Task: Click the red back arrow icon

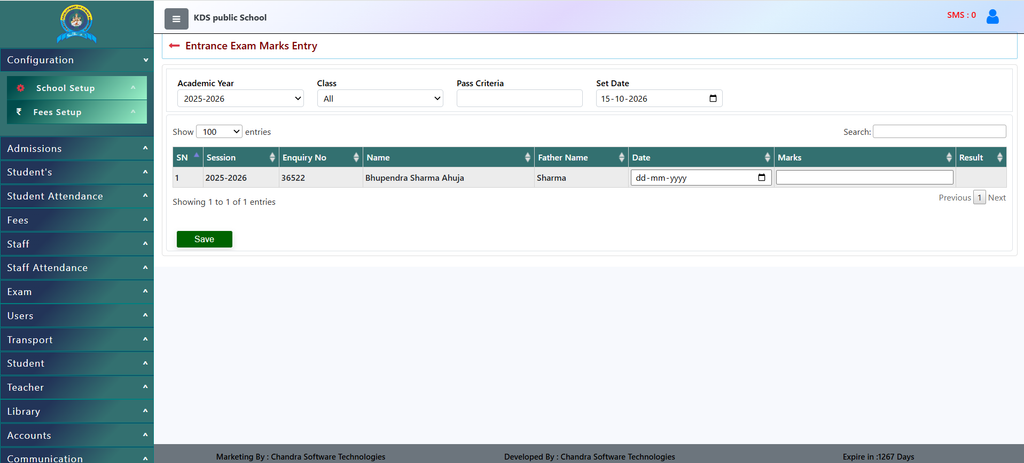Action: pos(174,46)
